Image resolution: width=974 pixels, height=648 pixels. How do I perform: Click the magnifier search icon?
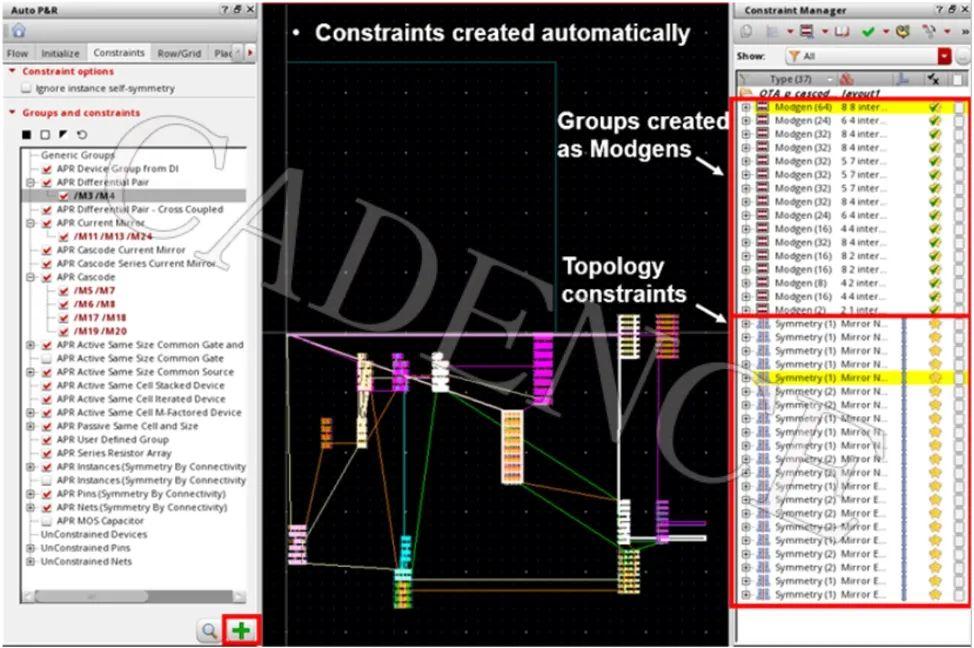[x=209, y=631]
